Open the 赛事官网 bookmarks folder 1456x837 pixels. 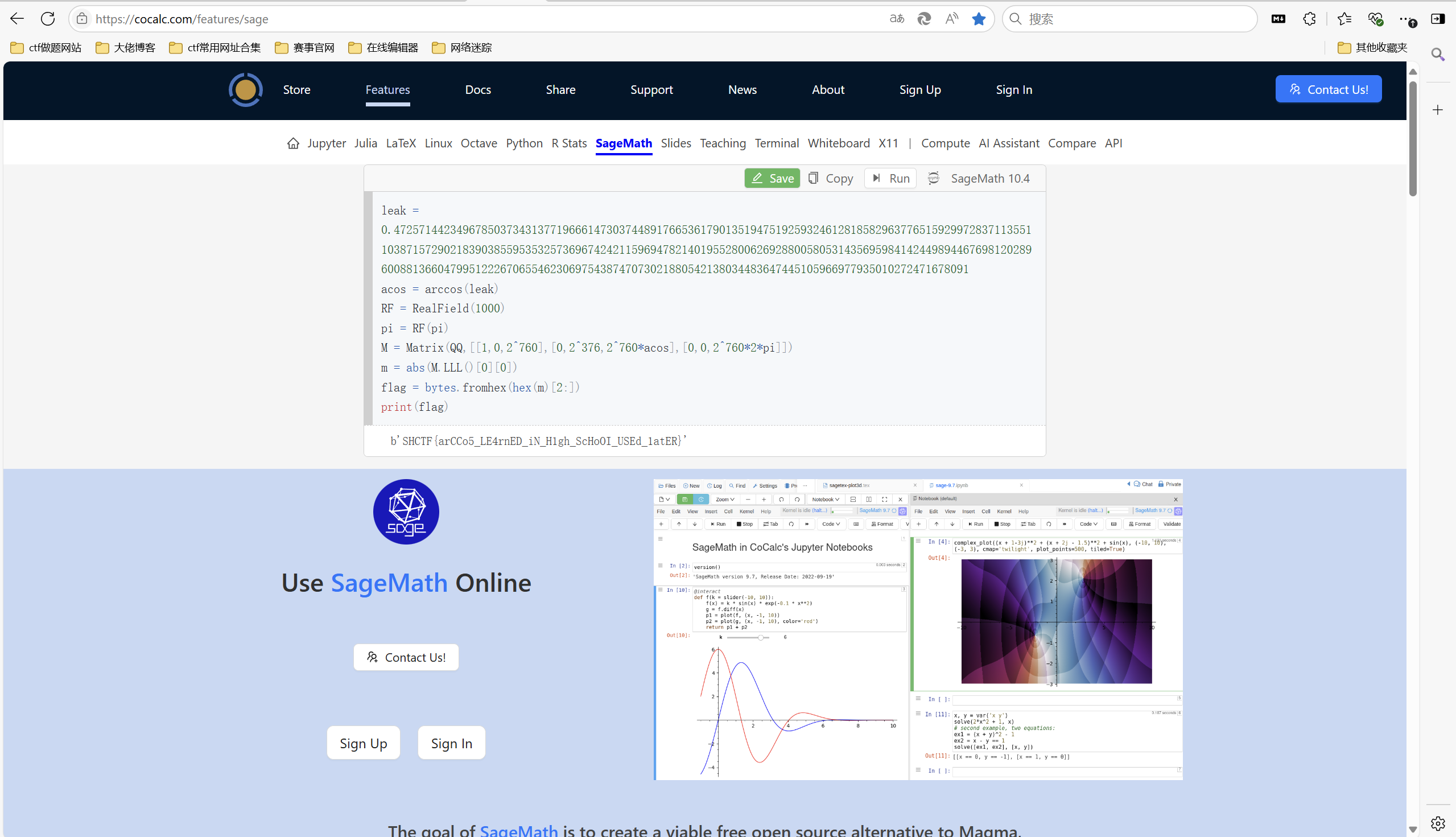pos(305,48)
